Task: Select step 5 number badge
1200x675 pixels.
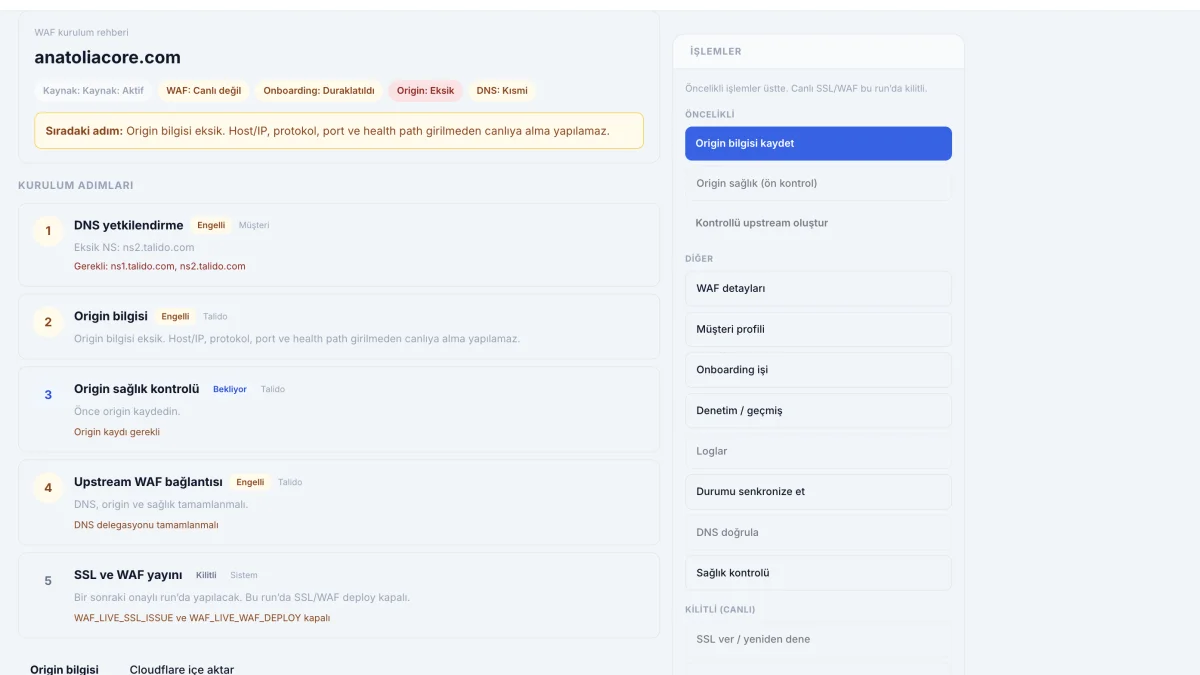Action: 48,581
